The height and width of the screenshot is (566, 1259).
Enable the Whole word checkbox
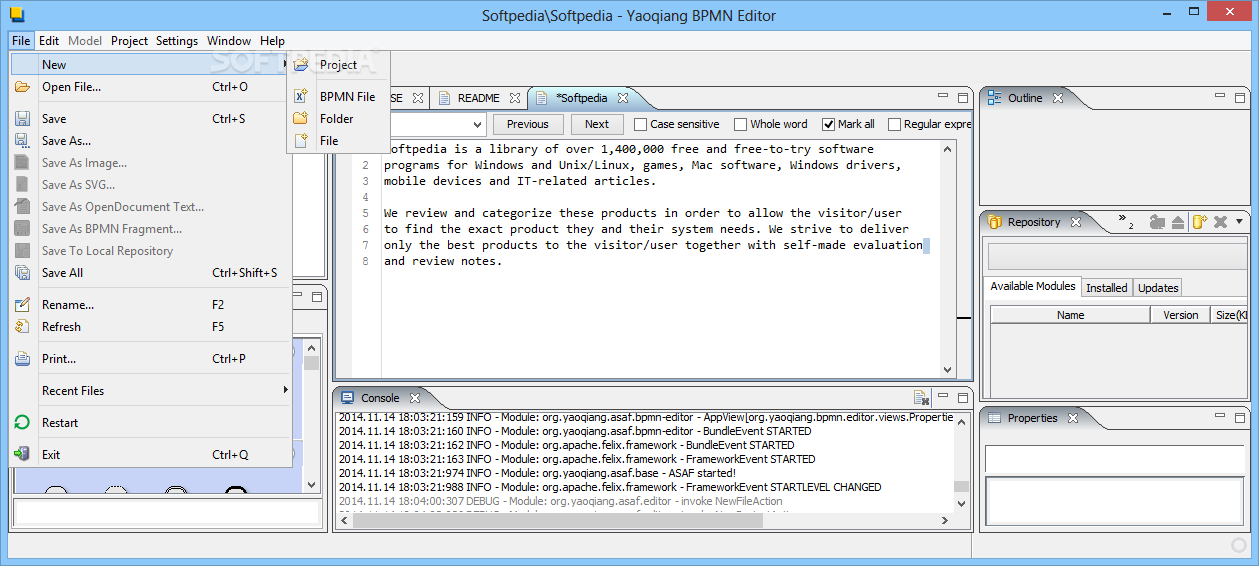tap(741, 125)
